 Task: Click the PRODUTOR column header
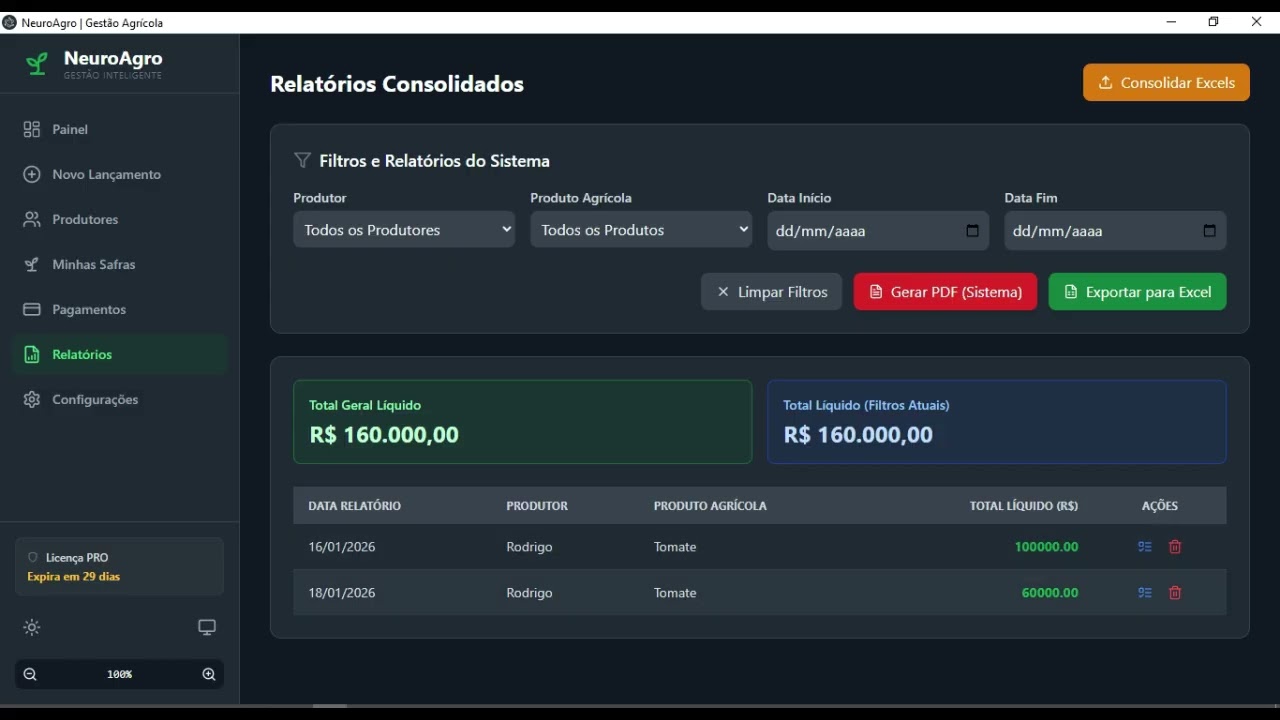click(537, 506)
